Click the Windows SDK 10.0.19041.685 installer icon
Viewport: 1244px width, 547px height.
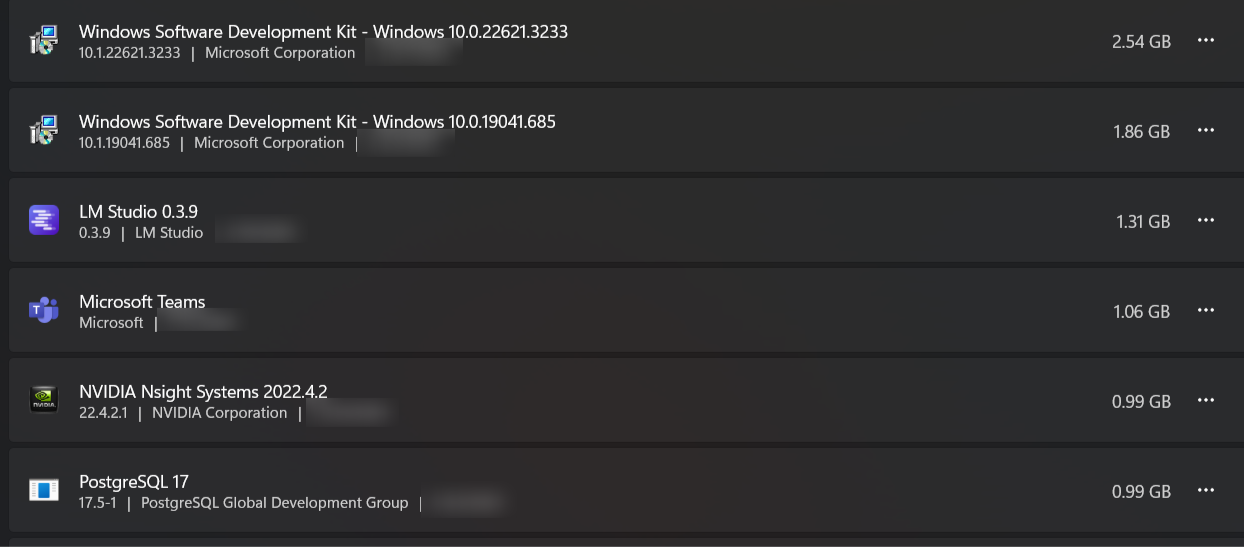coord(44,131)
